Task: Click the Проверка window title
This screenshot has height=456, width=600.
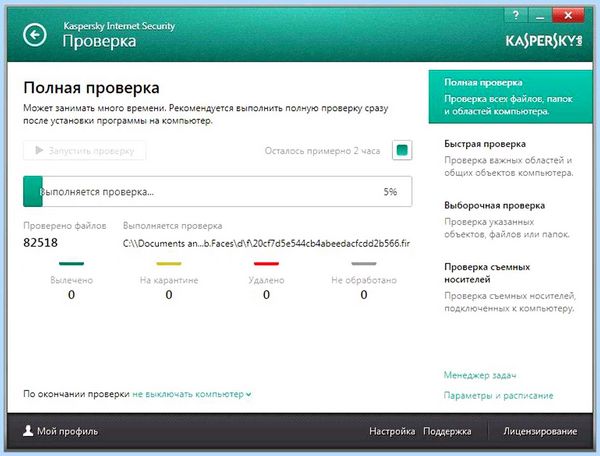Action: [x=99, y=42]
